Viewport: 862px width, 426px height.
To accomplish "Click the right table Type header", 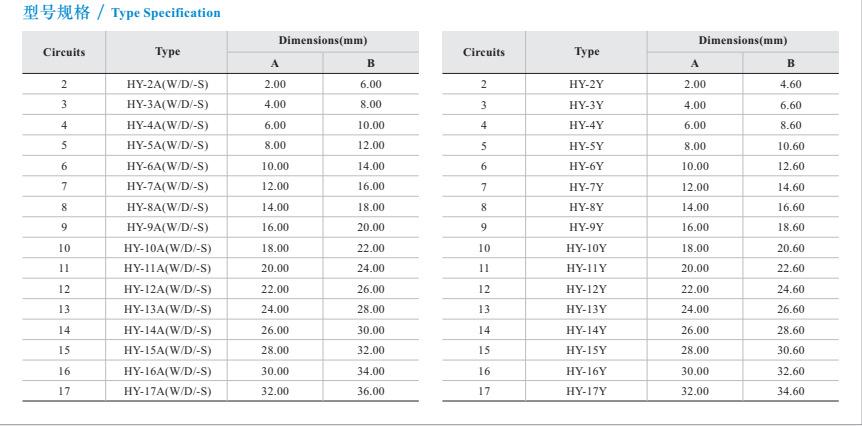I will (x=586, y=52).
